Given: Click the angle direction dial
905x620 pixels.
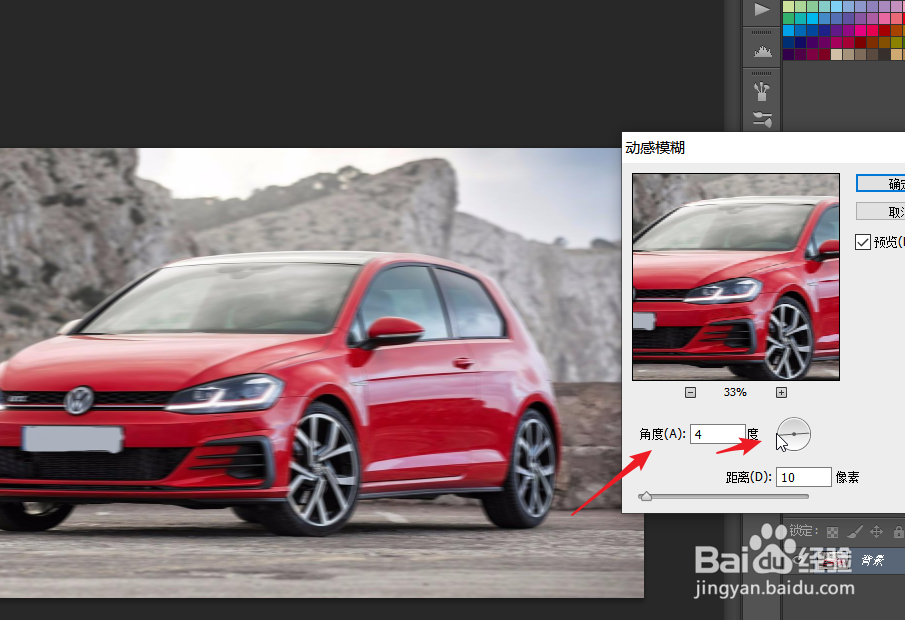Looking at the screenshot, I should (x=794, y=434).
